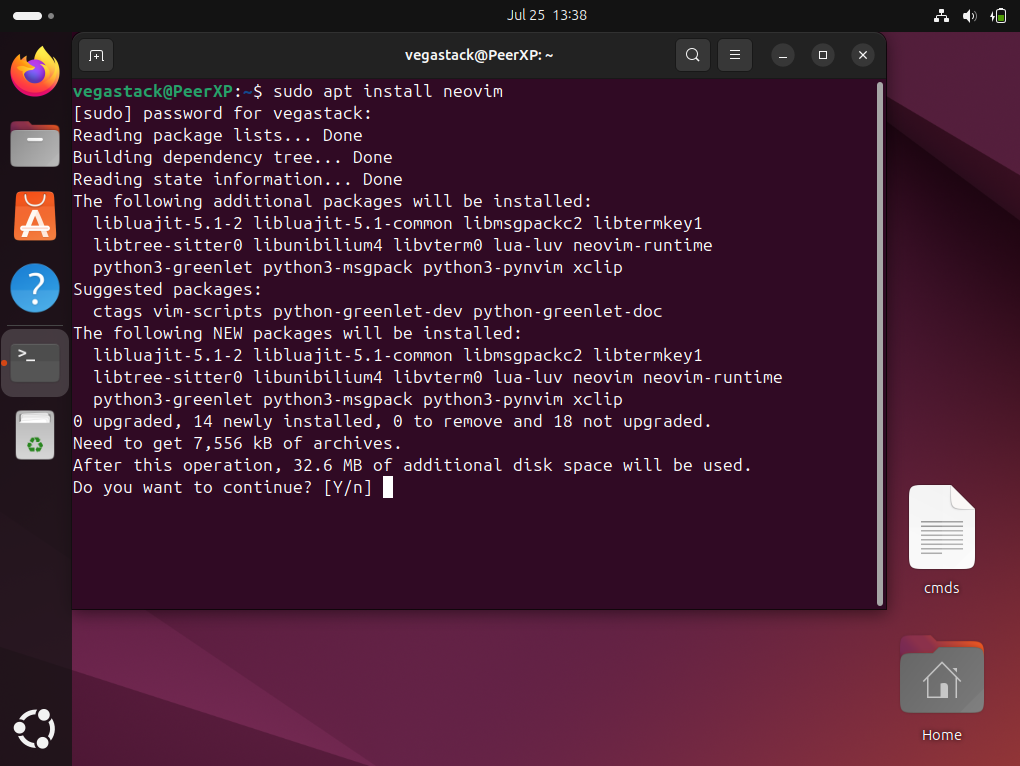Click the network status icon
The height and width of the screenshot is (766, 1020).
pyautogui.click(x=940, y=15)
